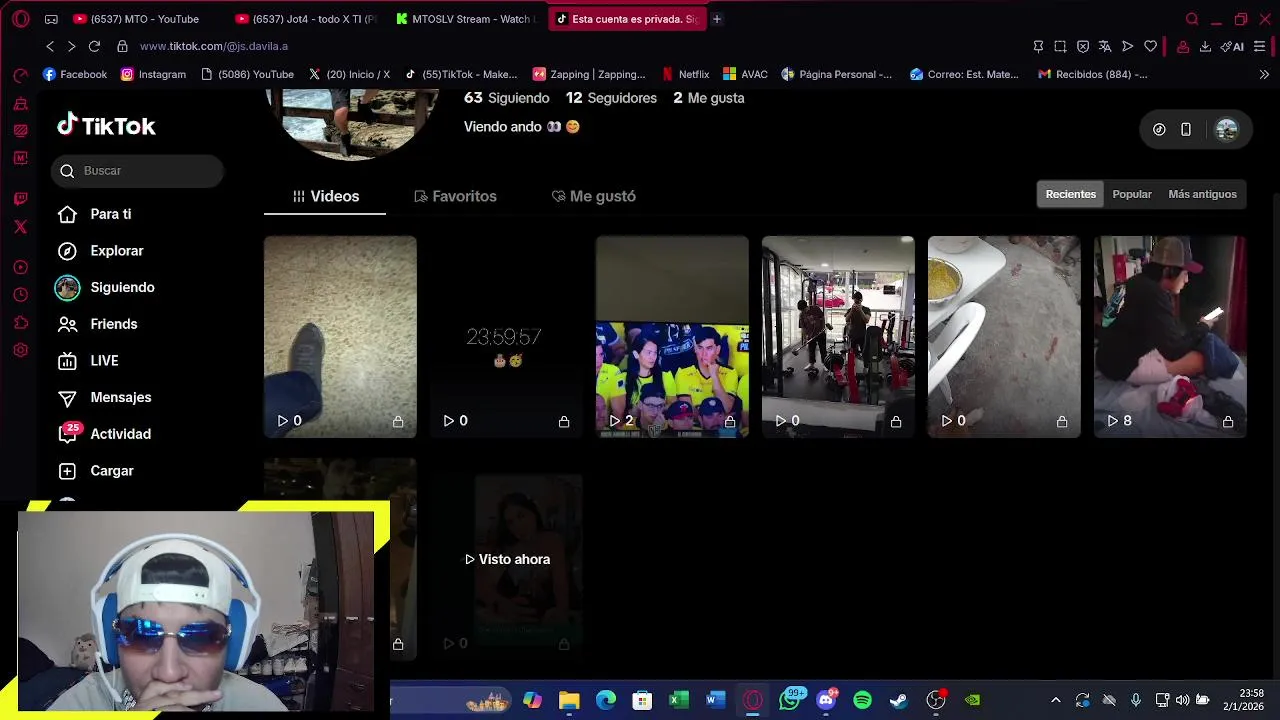Open a new browser tab
1280x720 pixels.
(x=716, y=19)
